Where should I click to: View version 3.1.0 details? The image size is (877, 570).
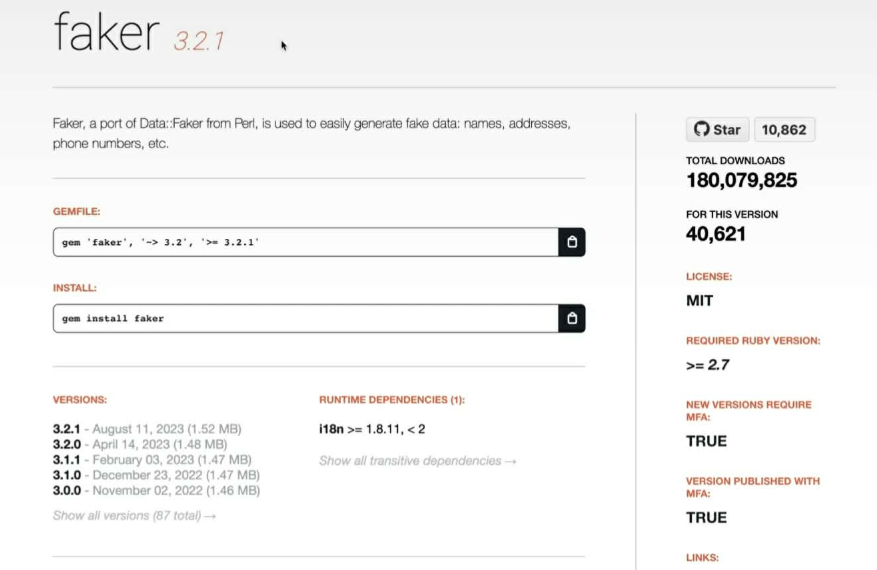point(67,475)
